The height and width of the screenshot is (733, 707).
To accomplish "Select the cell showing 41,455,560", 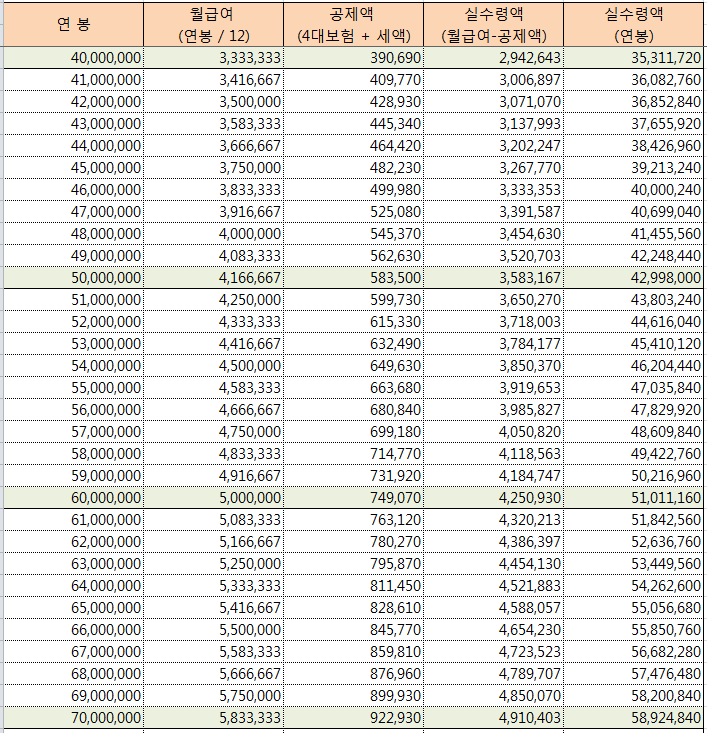I will [x=634, y=234].
